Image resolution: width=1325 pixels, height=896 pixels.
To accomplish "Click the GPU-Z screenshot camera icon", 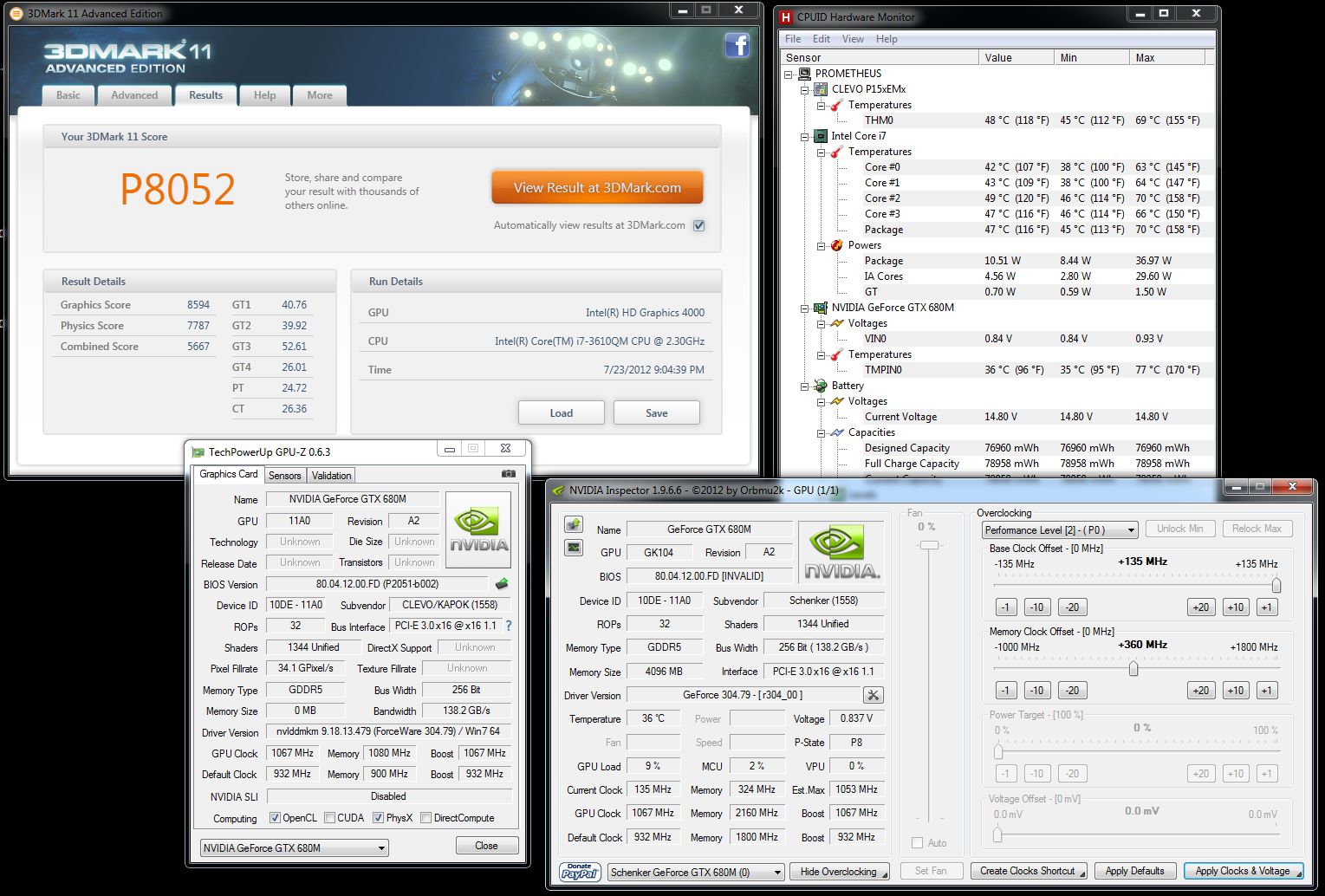I will (x=509, y=474).
